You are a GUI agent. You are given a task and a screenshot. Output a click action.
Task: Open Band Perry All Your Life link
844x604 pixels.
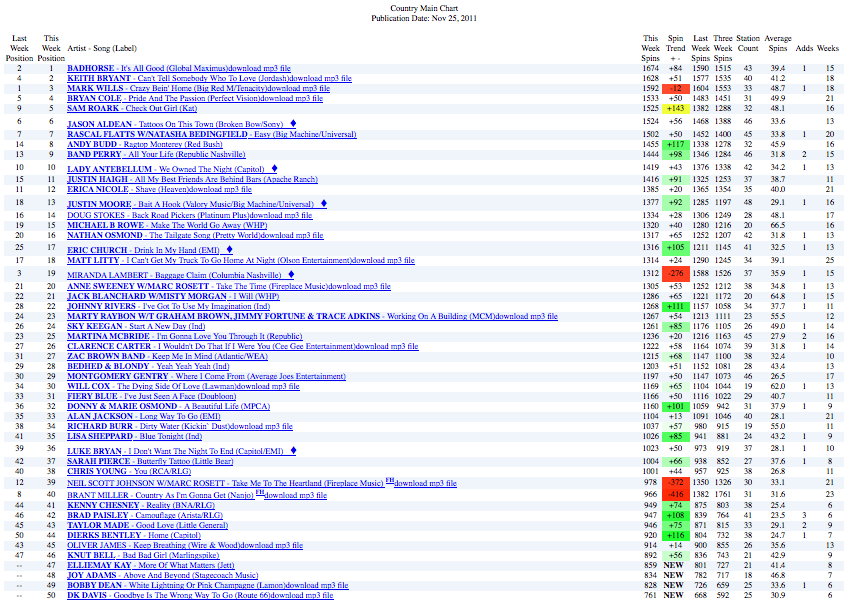click(156, 154)
